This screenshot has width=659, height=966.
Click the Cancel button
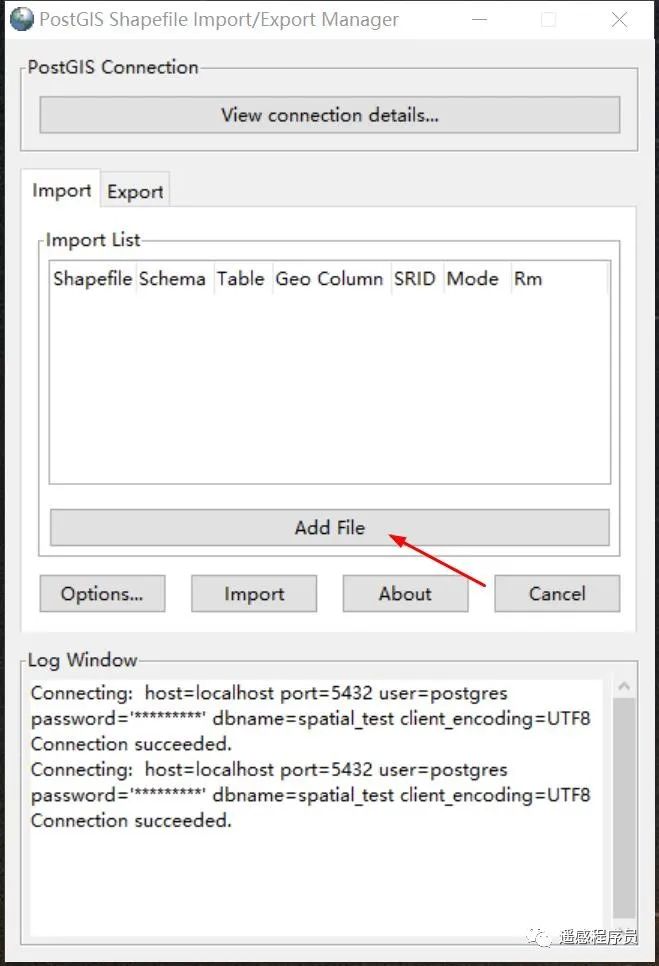tap(557, 593)
